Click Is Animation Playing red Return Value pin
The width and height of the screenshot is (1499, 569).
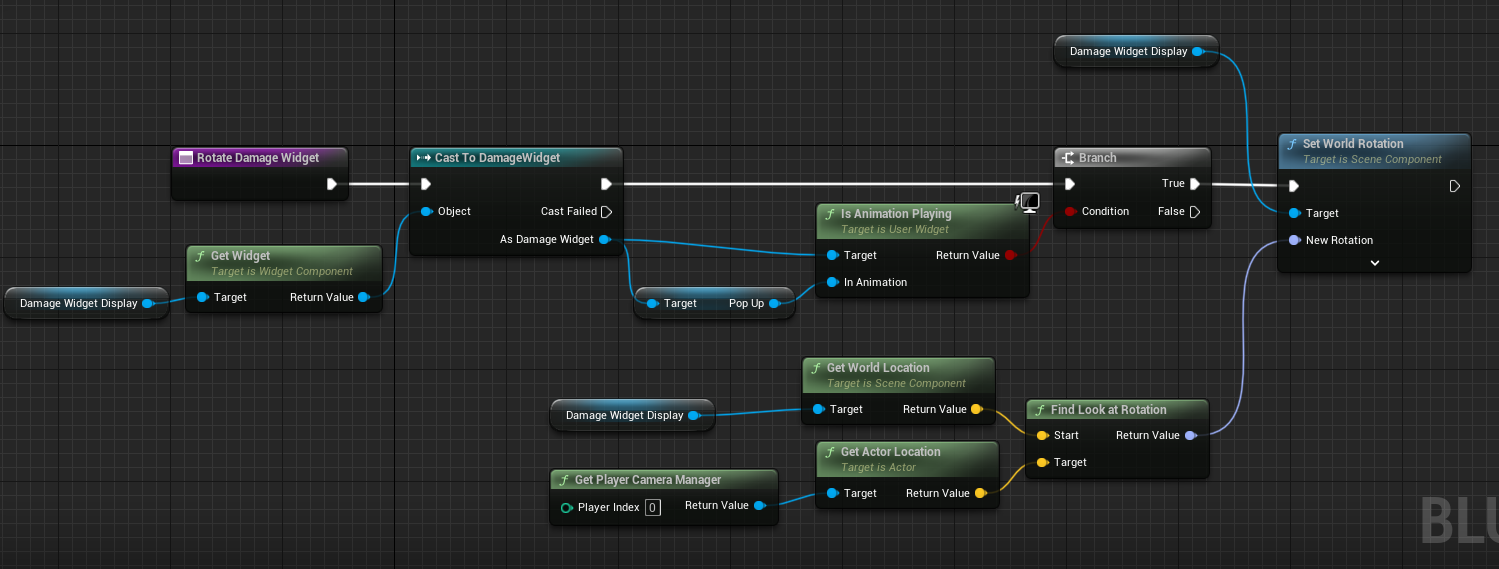[x=1009, y=255]
